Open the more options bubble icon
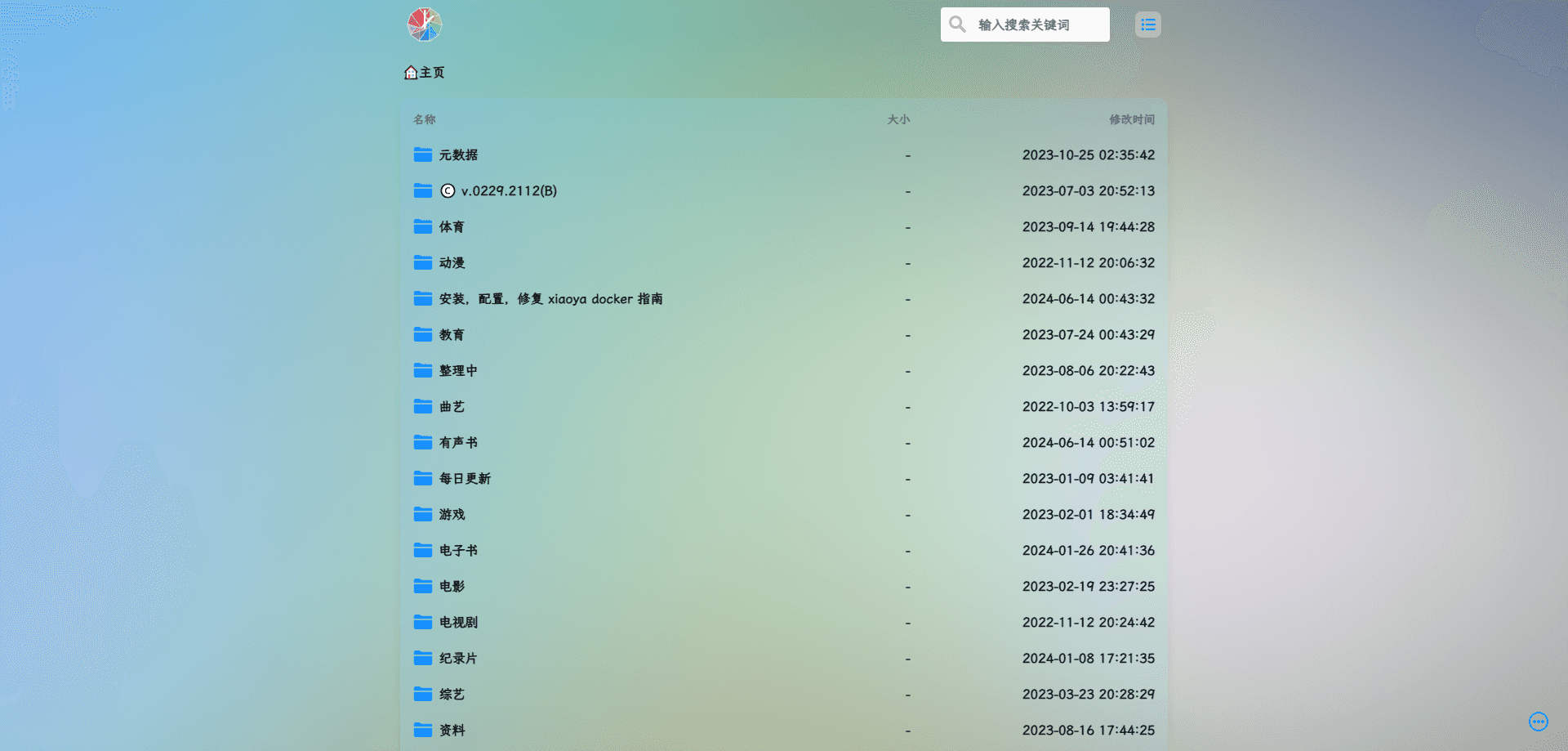This screenshot has height=751, width=1568. (1539, 722)
